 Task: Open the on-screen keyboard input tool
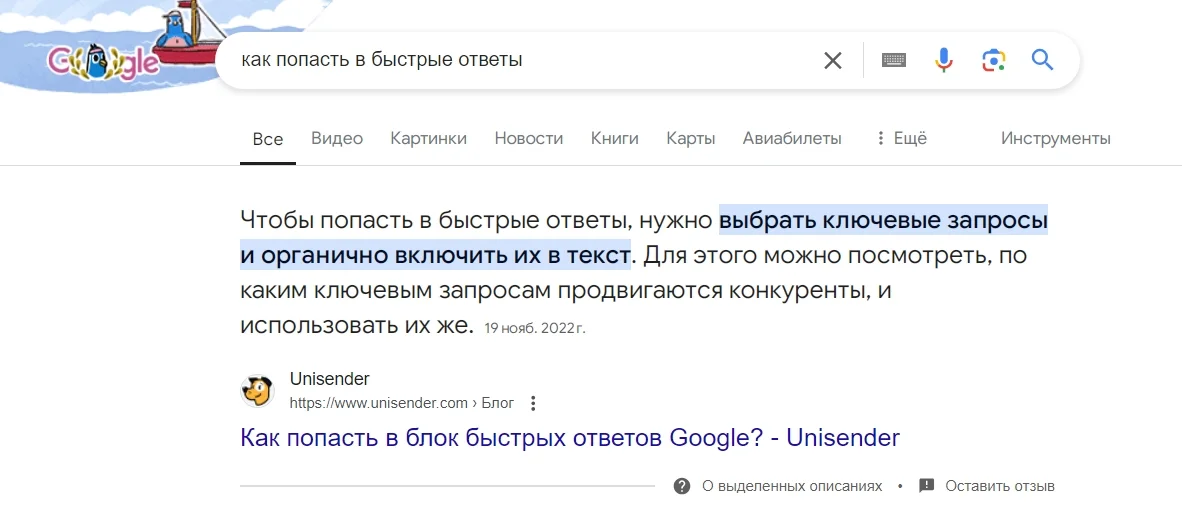(894, 61)
